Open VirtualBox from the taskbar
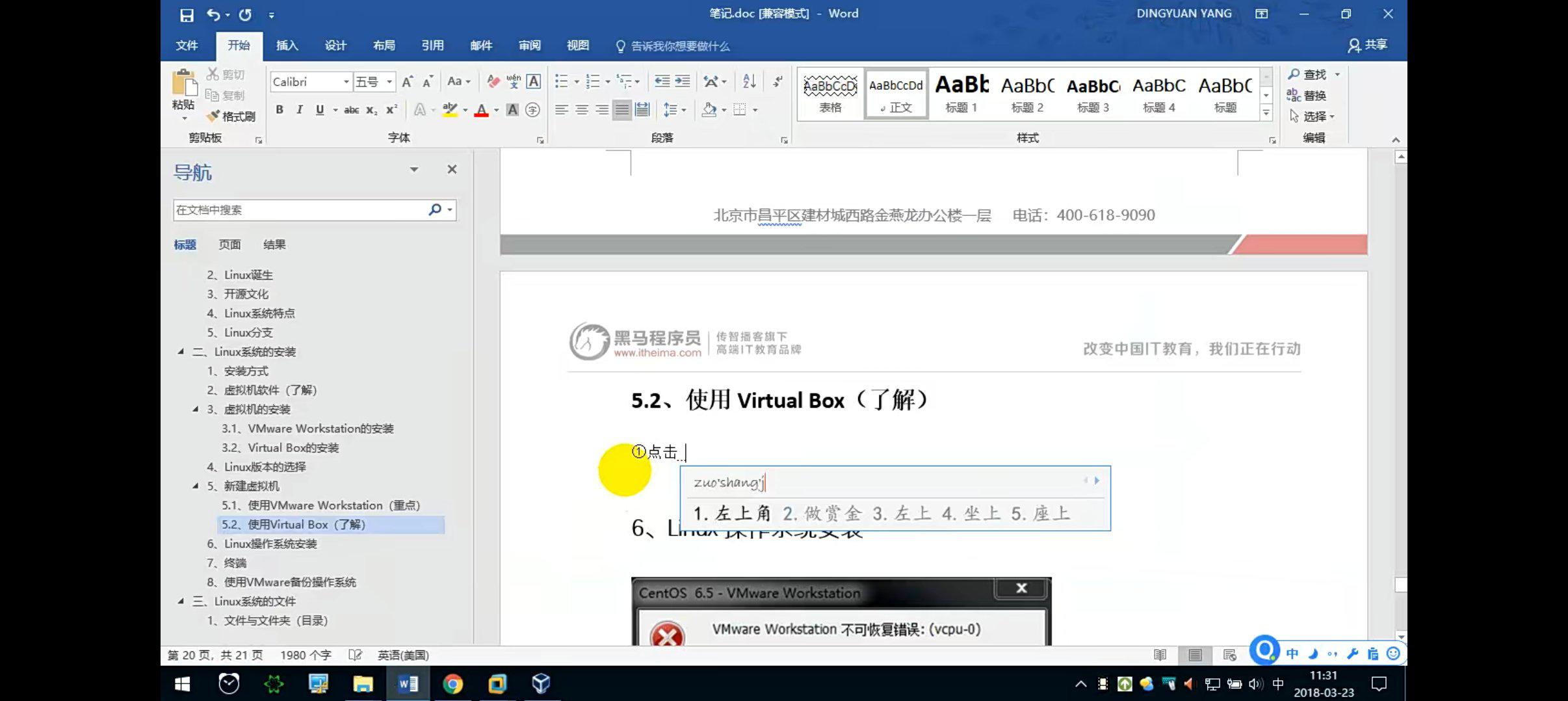1568x701 pixels. [541, 683]
